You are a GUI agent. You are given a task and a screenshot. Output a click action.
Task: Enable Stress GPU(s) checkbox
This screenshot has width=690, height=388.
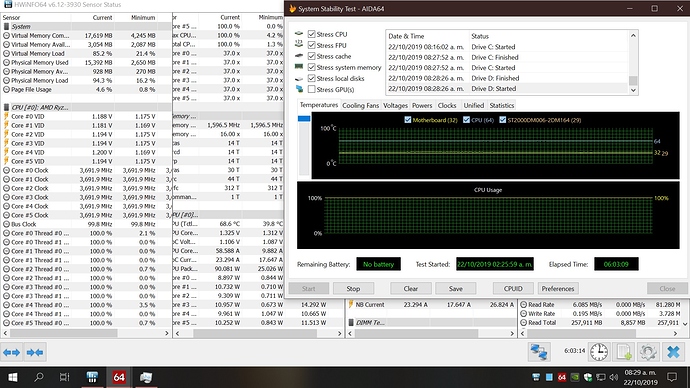pos(312,89)
